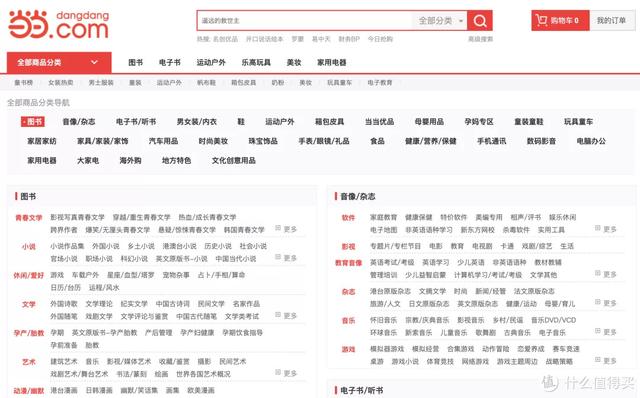640x398 pixels.
Task: Open 中国古诗词 under 文学
Action: [x=172, y=304]
